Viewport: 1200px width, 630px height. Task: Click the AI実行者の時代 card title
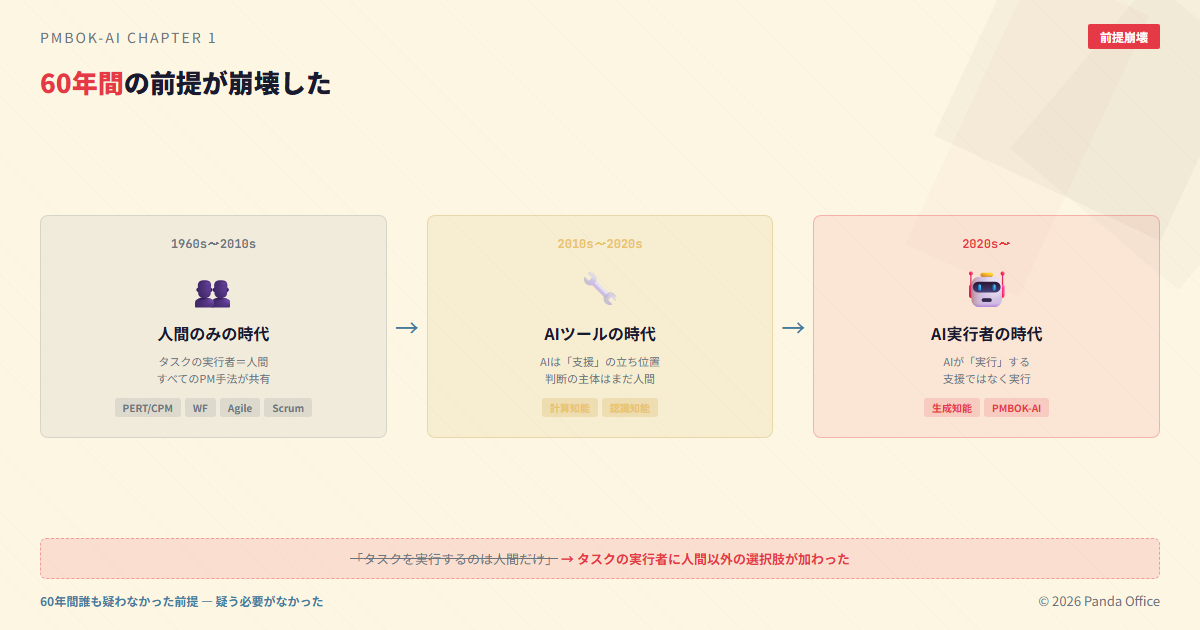pos(986,334)
